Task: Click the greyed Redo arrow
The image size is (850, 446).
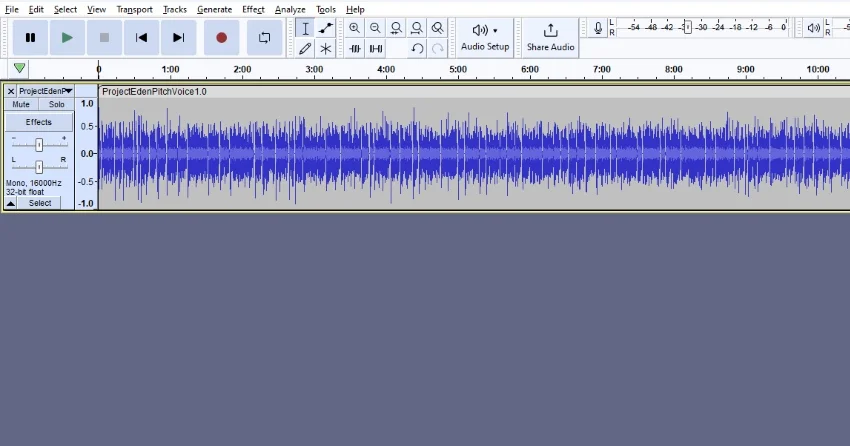Action: point(437,48)
